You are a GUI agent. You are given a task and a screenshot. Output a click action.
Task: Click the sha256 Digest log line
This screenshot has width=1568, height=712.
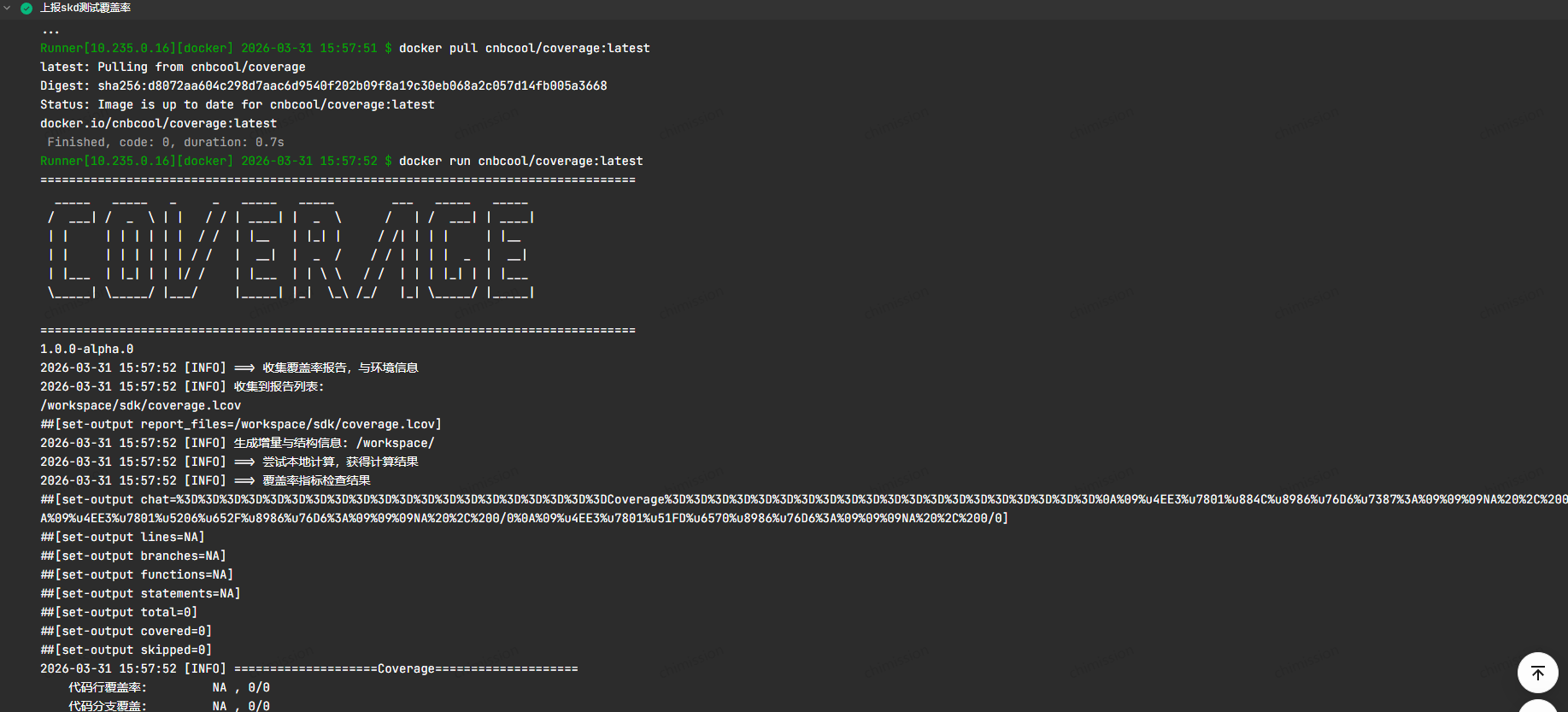coord(323,86)
